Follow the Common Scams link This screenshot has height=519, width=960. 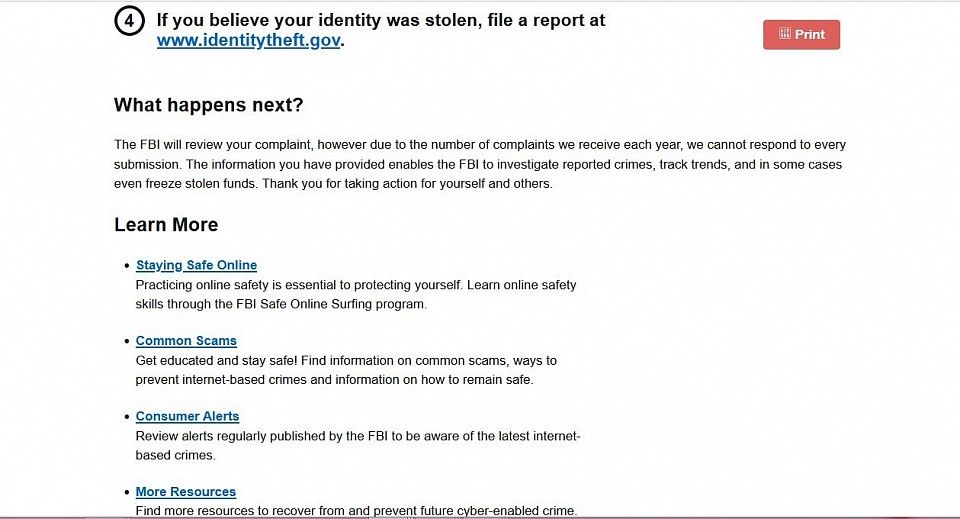186,340
